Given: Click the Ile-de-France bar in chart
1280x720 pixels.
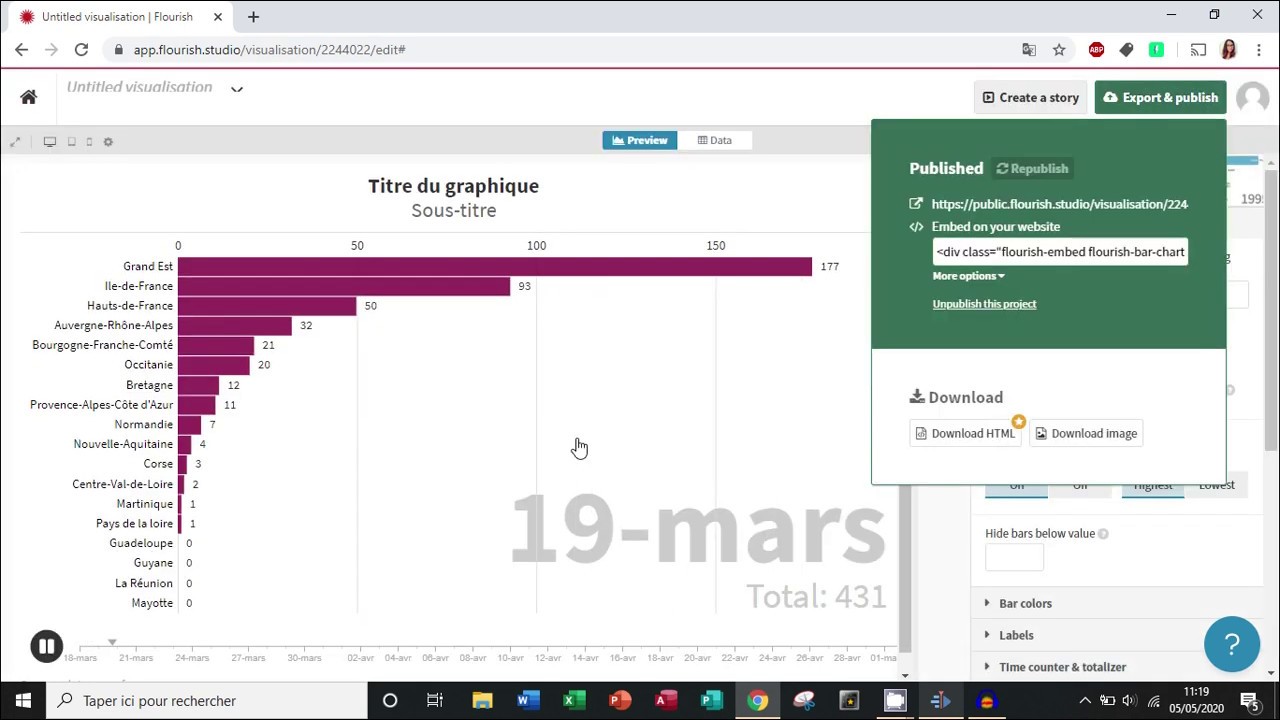Looking at the screenshot, I should click(x=344, y=286).
